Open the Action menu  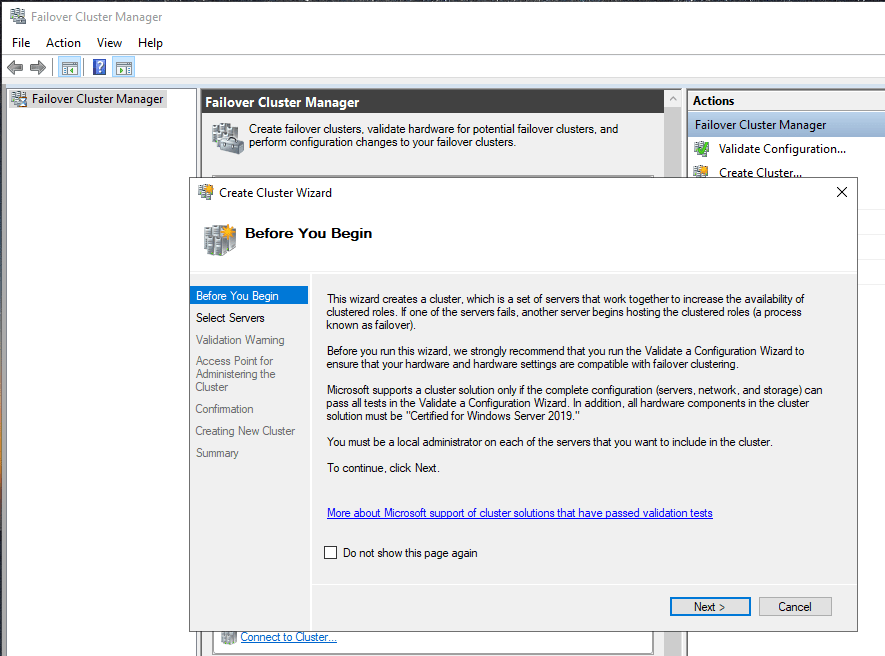(x=63, y=43)
